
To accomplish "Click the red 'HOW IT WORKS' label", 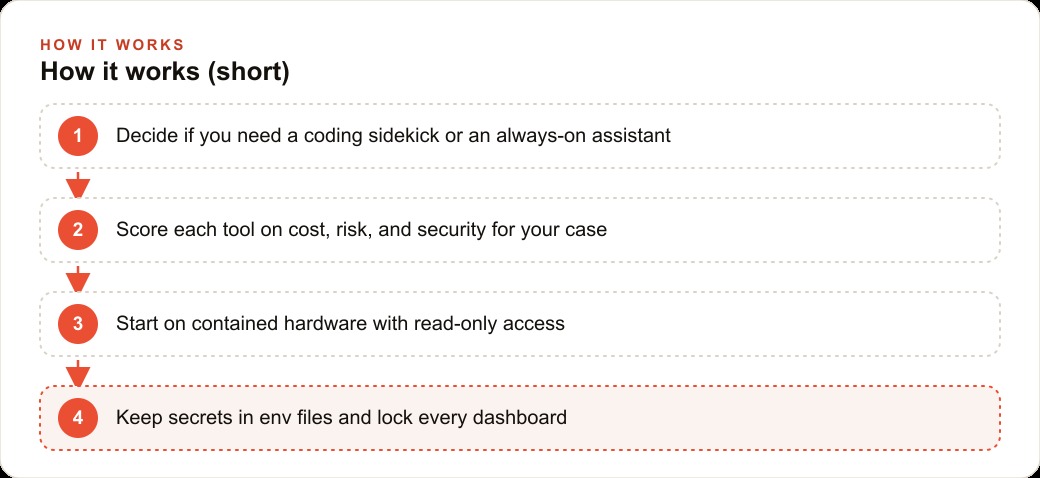I will pyautogui.click(x=112, y=44).
